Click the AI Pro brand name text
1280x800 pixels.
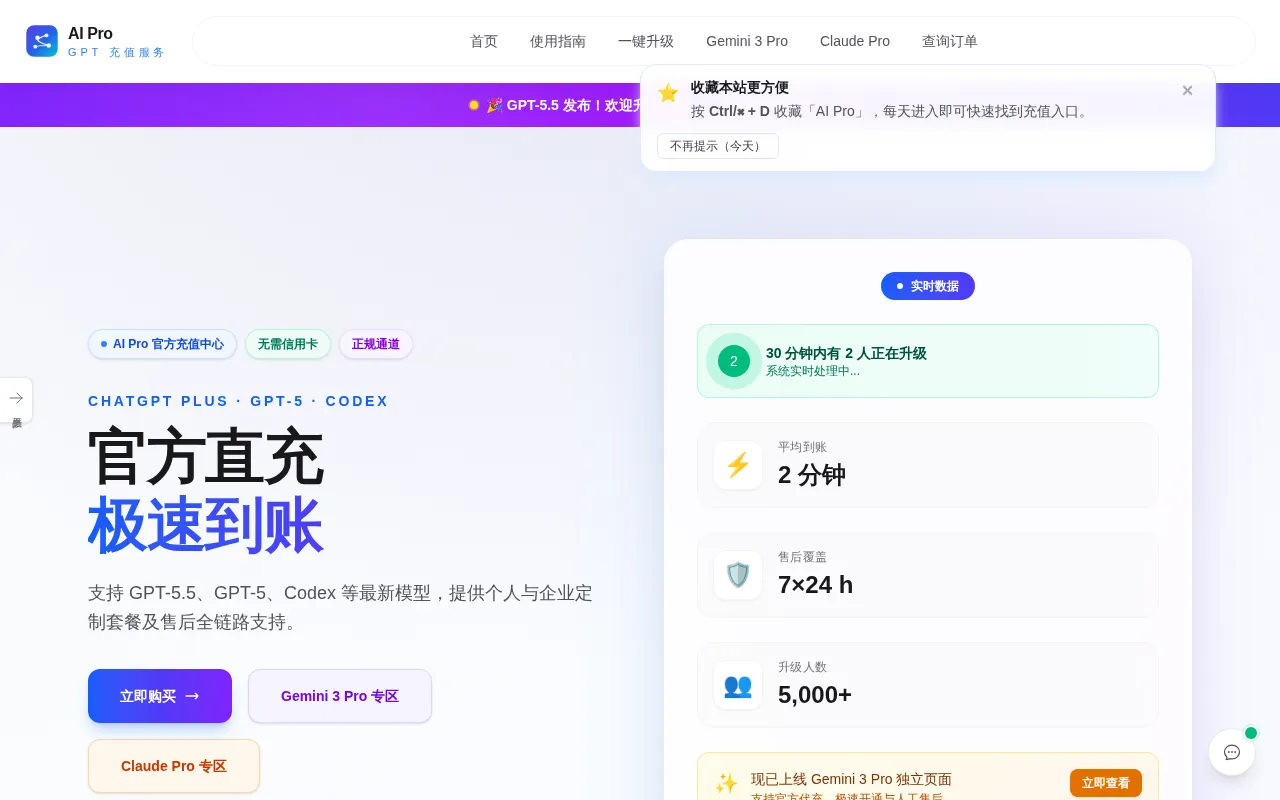90,33
